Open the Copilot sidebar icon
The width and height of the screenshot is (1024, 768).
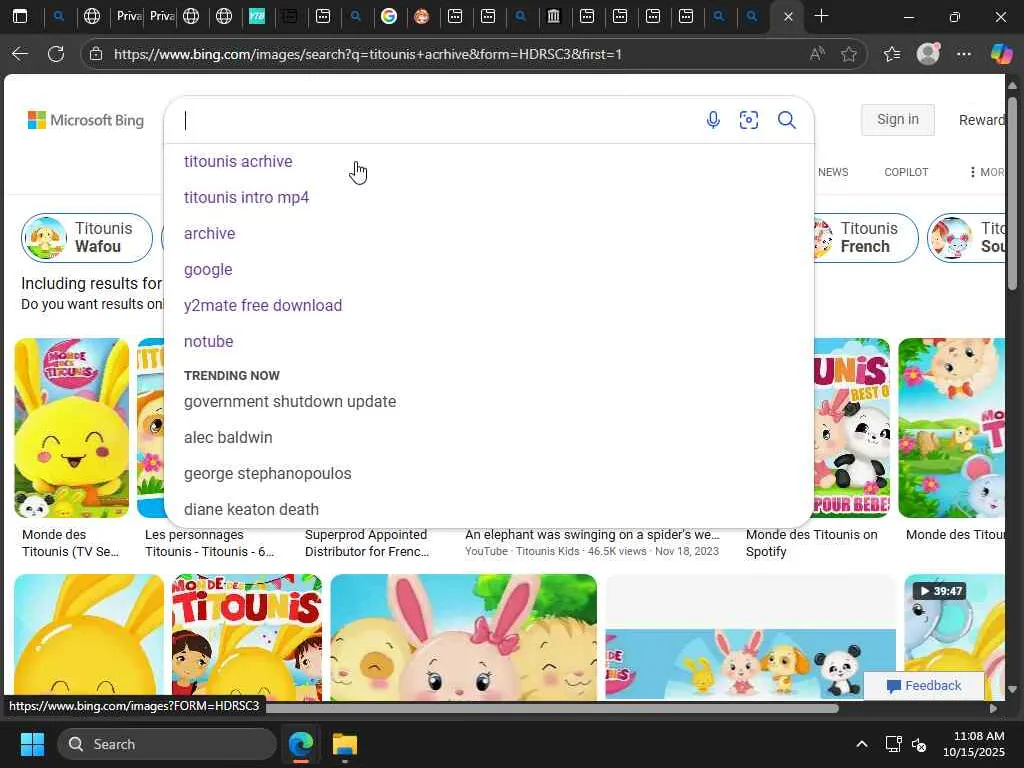pyautogui.click(x=1001, y=54)
